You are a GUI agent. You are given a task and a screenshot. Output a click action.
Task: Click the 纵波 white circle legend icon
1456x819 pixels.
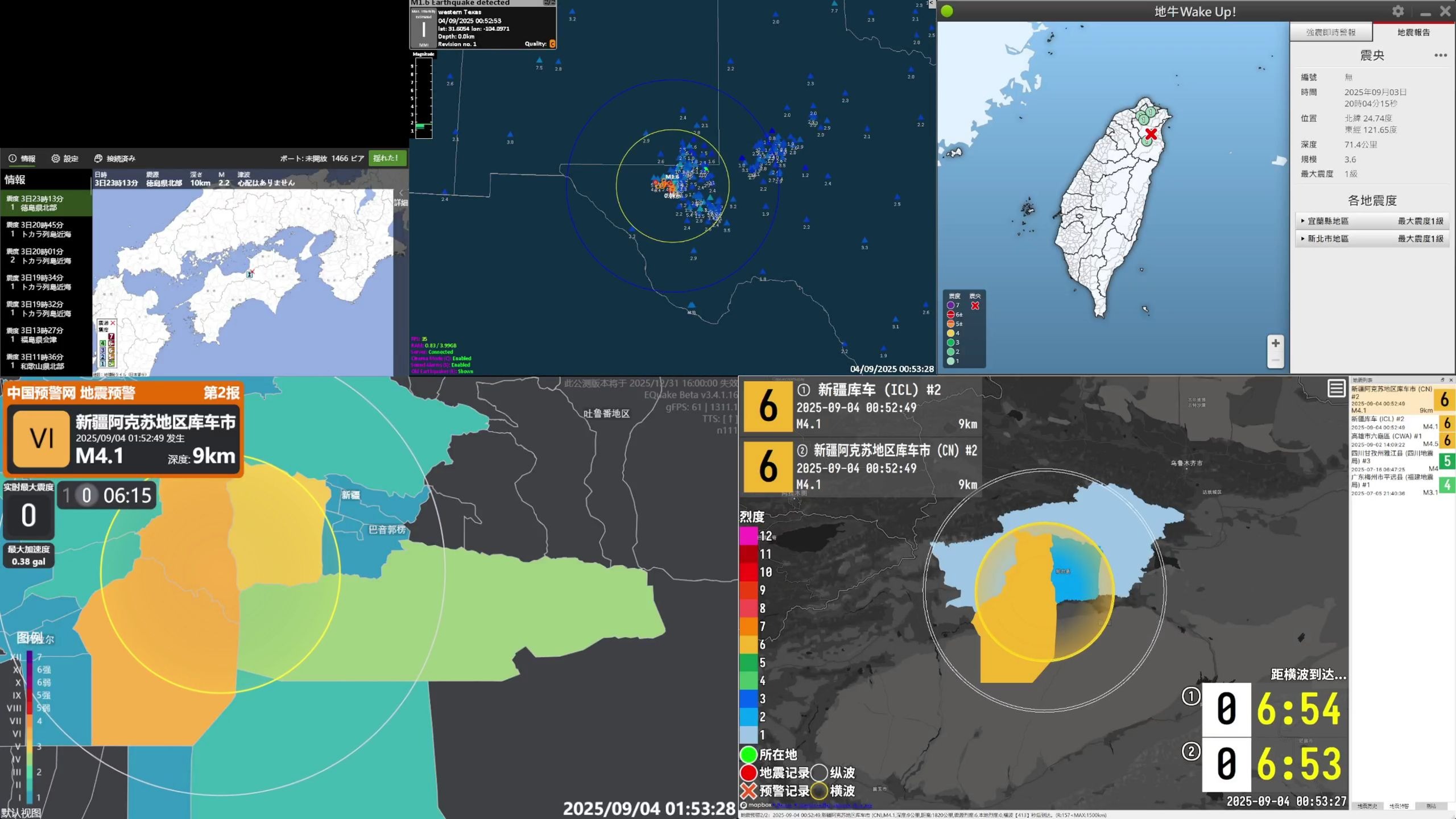pos(819,773)
